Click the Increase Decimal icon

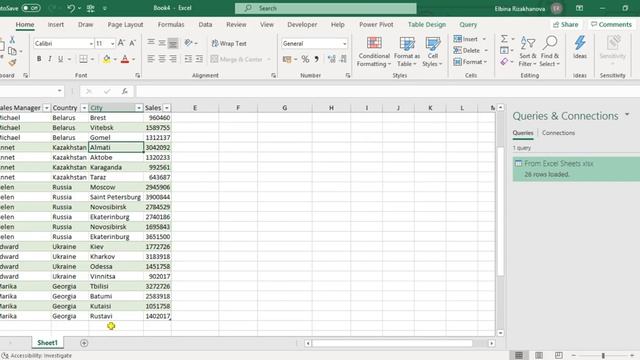pyautogui.click(x=331, y=59)
